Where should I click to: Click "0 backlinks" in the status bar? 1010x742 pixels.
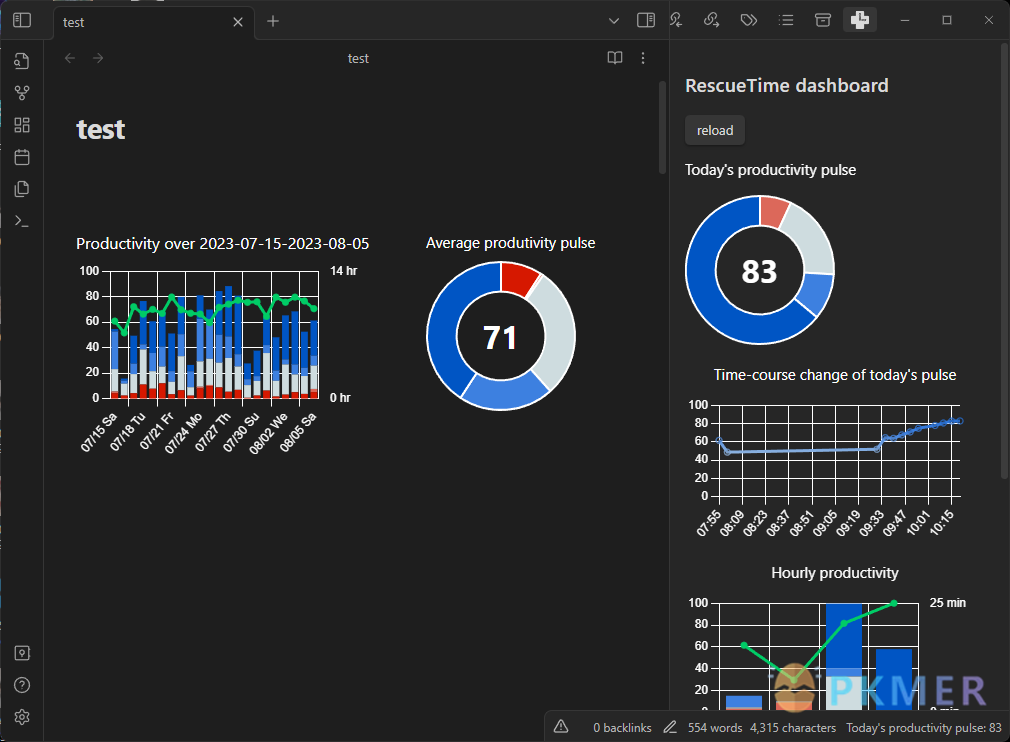pos(622,728)
